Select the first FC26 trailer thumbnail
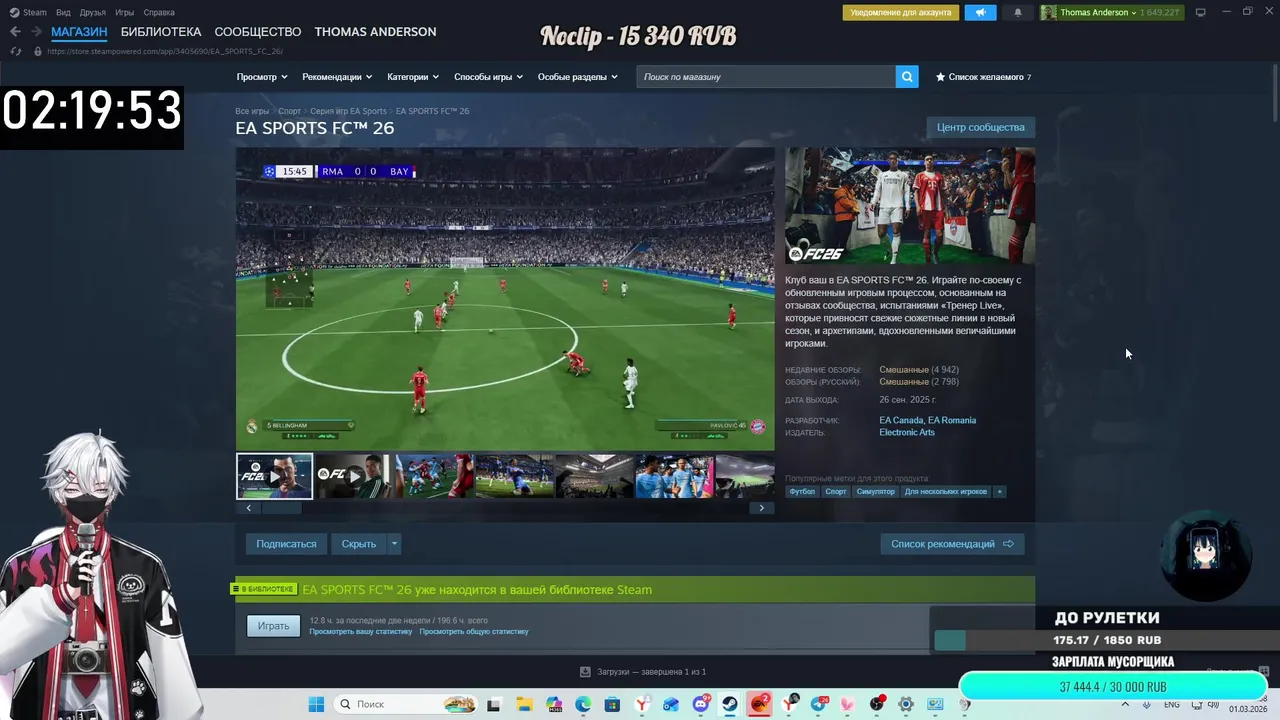This screenshot has width=1280, height=720. tap(274, 476)
